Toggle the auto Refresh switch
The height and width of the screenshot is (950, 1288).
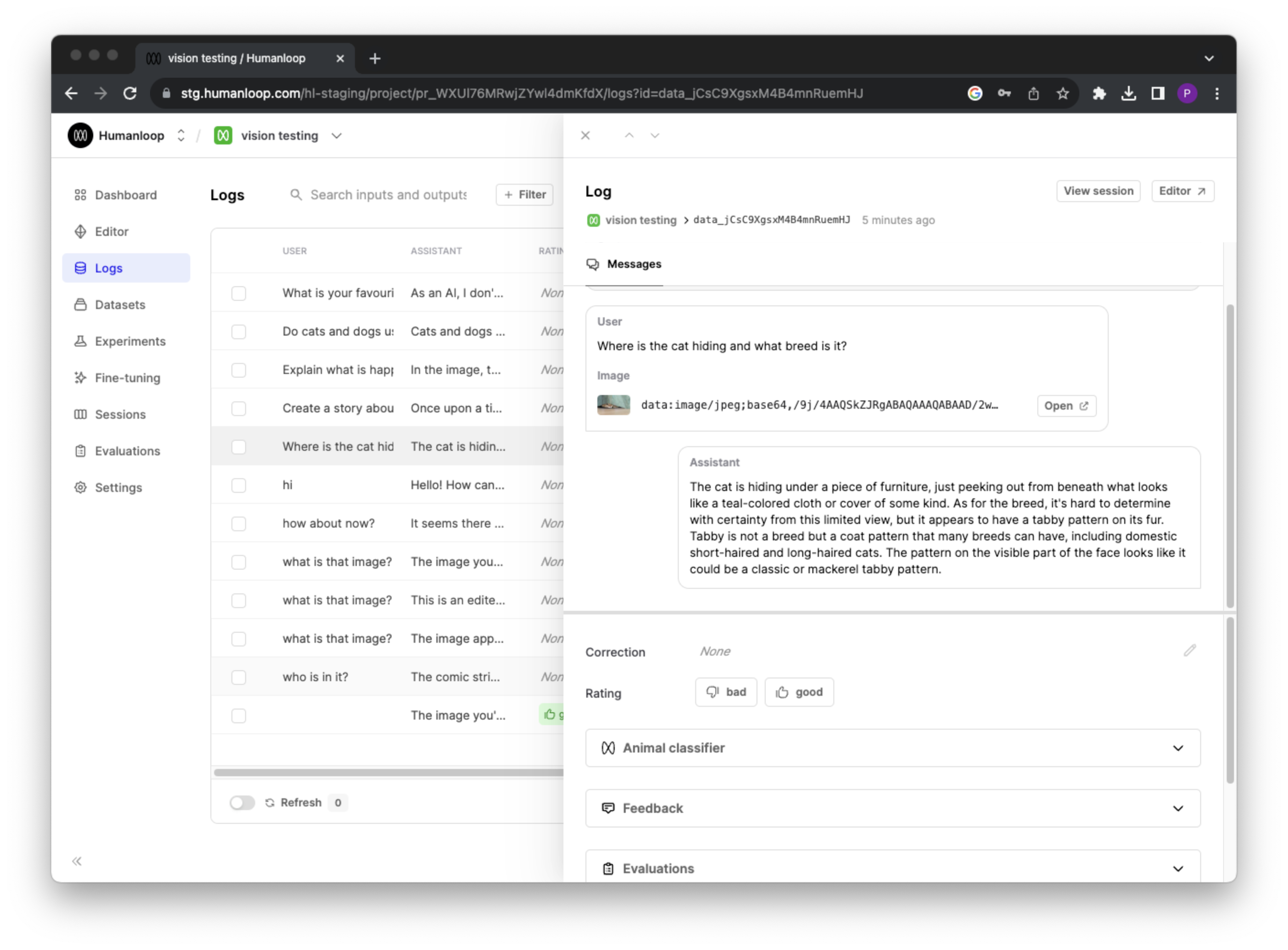[242, 803]
